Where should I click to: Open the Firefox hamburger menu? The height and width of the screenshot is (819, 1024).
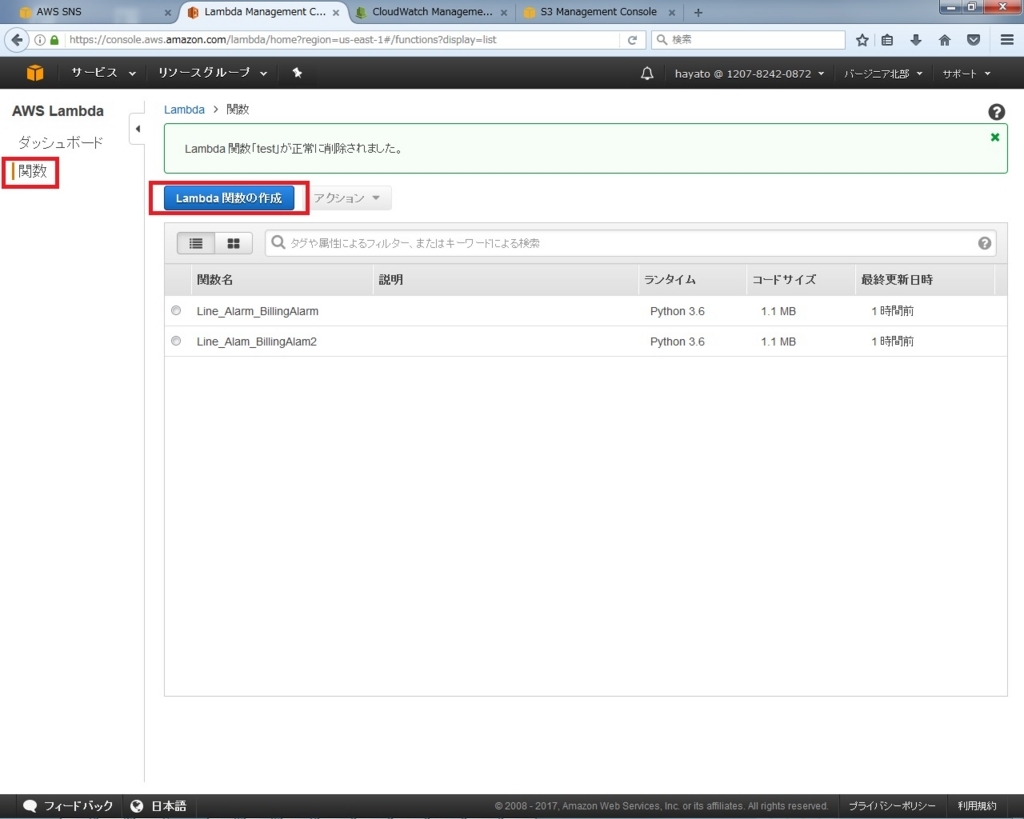(x=1007, y=40)
